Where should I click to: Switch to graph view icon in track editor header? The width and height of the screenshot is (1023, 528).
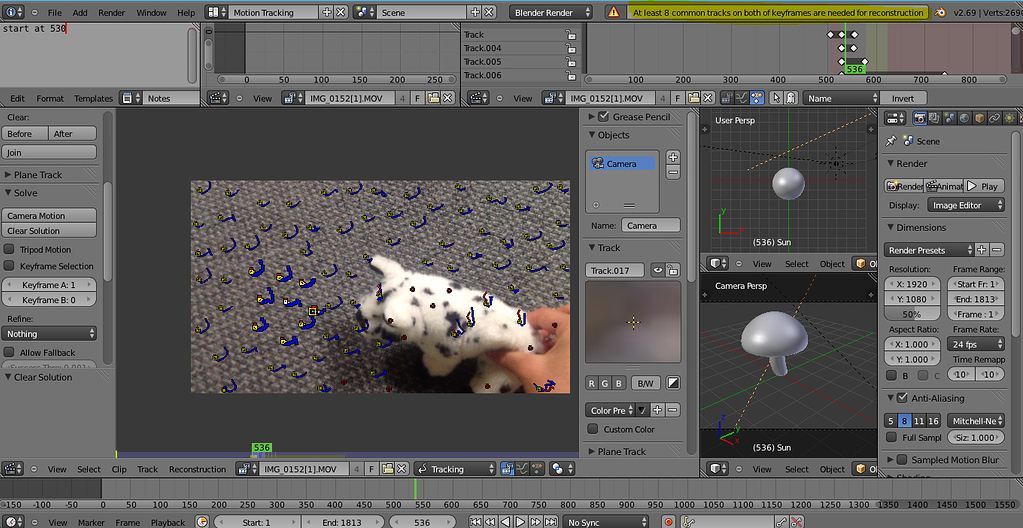(743, 98)
